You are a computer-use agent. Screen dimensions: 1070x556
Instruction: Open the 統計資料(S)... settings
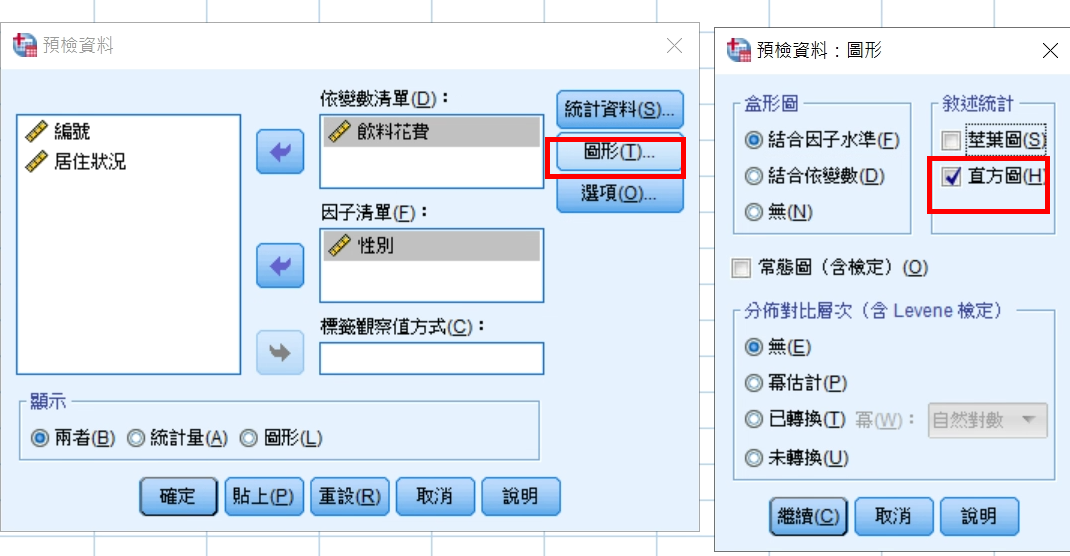[619, 109]
